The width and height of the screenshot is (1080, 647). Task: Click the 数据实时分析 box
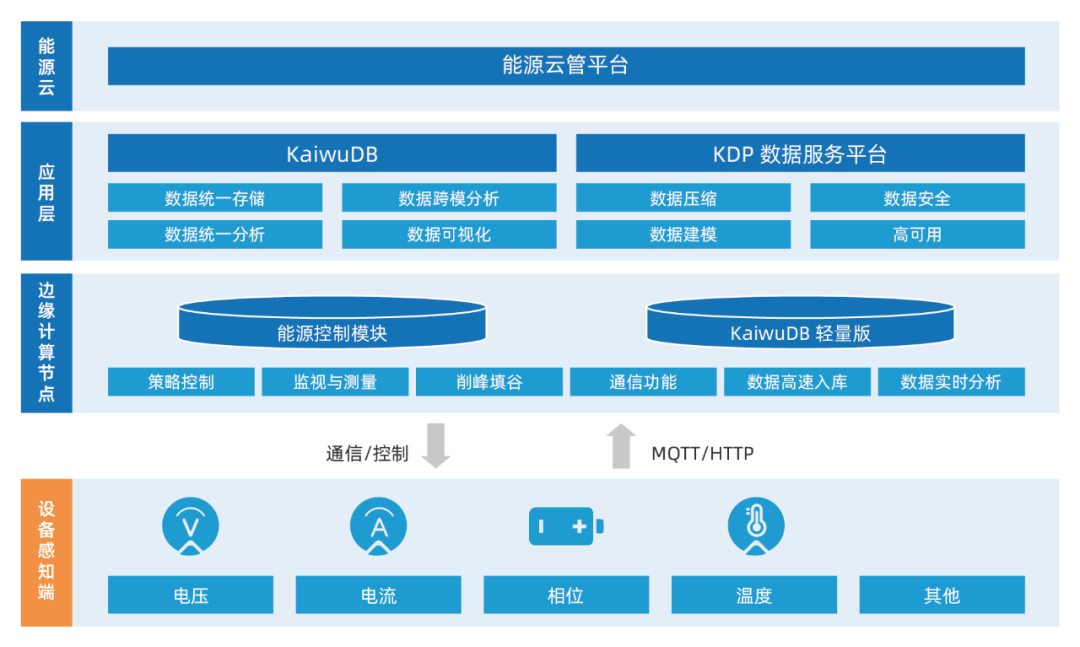[x=951, y=382]
